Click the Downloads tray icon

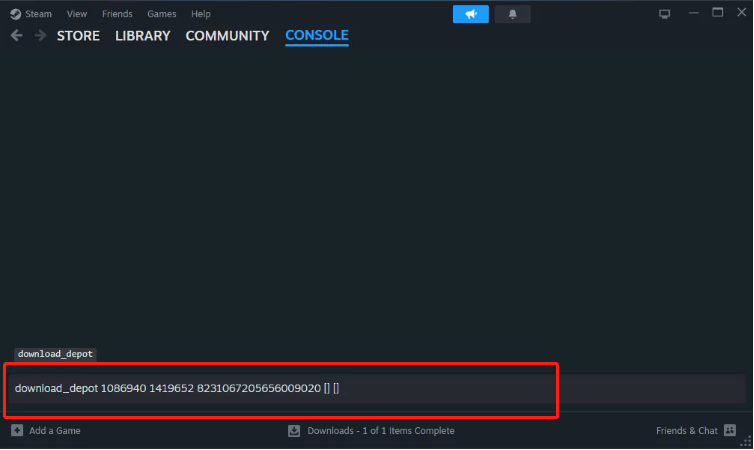pos(294,431)
